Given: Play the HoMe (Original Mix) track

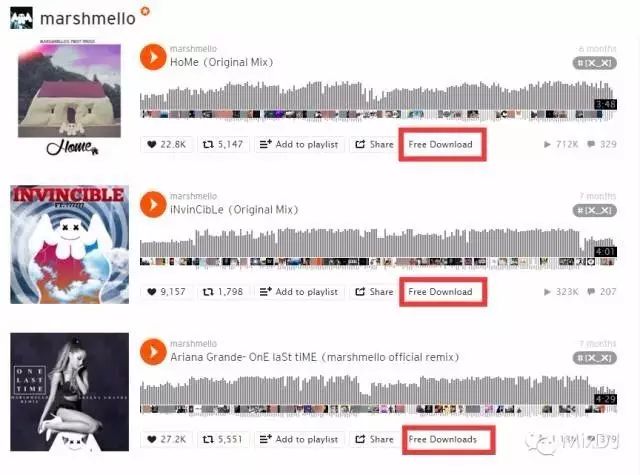Looking at the screenshot, I should point(153,57).
